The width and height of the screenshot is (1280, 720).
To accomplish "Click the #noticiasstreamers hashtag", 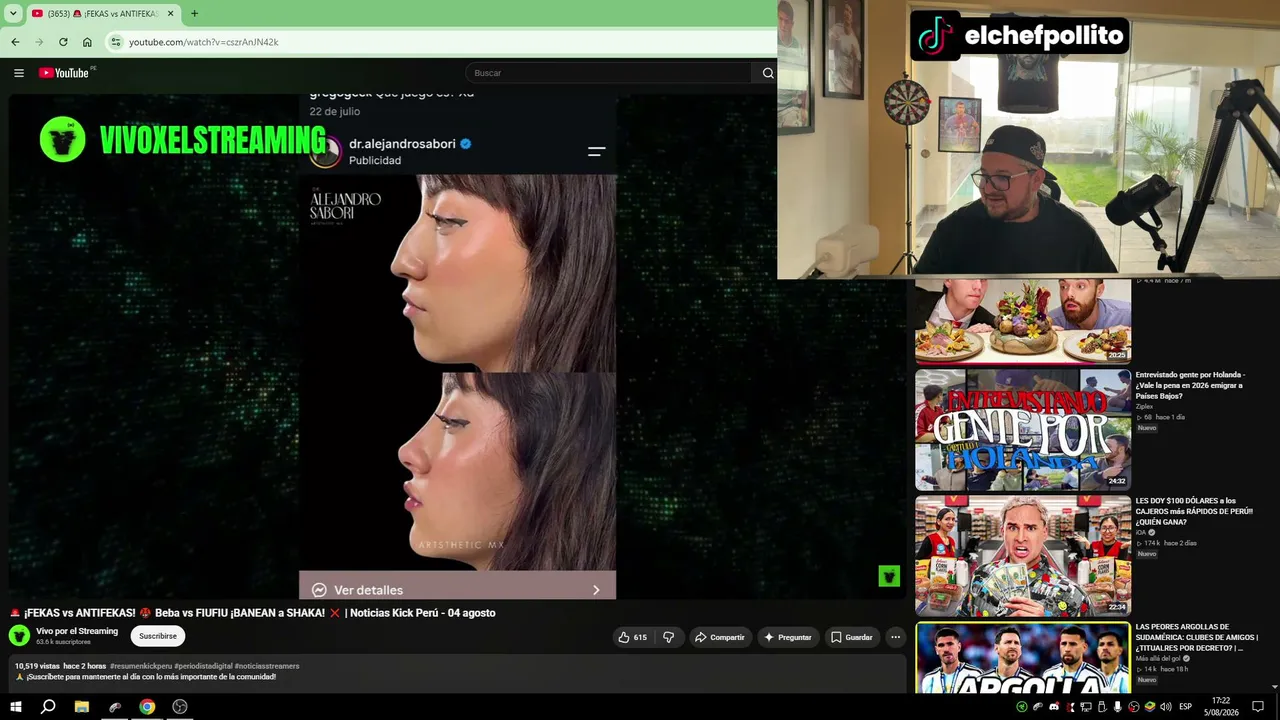I will pos(267,666).
